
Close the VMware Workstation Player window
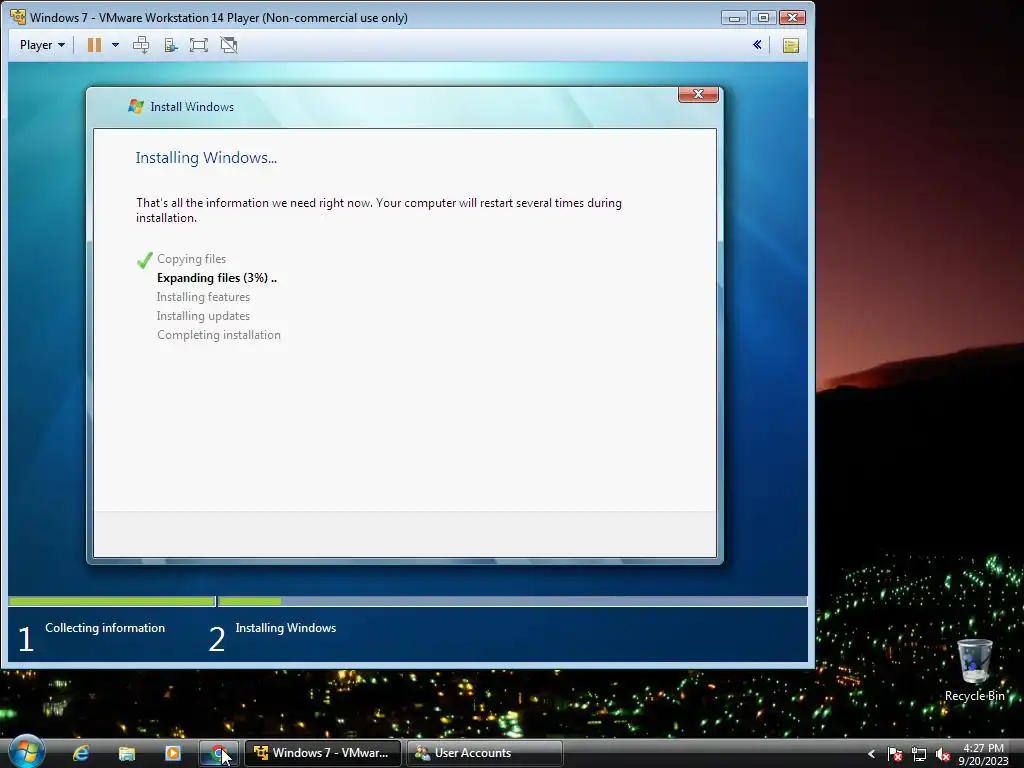[x=792, y=18]
